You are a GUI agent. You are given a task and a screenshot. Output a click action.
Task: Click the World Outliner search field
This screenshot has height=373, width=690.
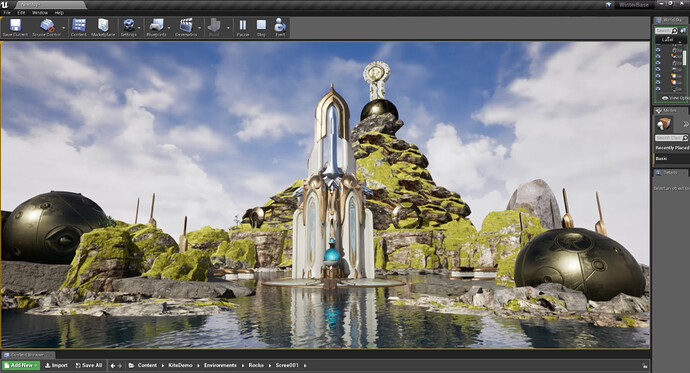(x=666, y=31)
